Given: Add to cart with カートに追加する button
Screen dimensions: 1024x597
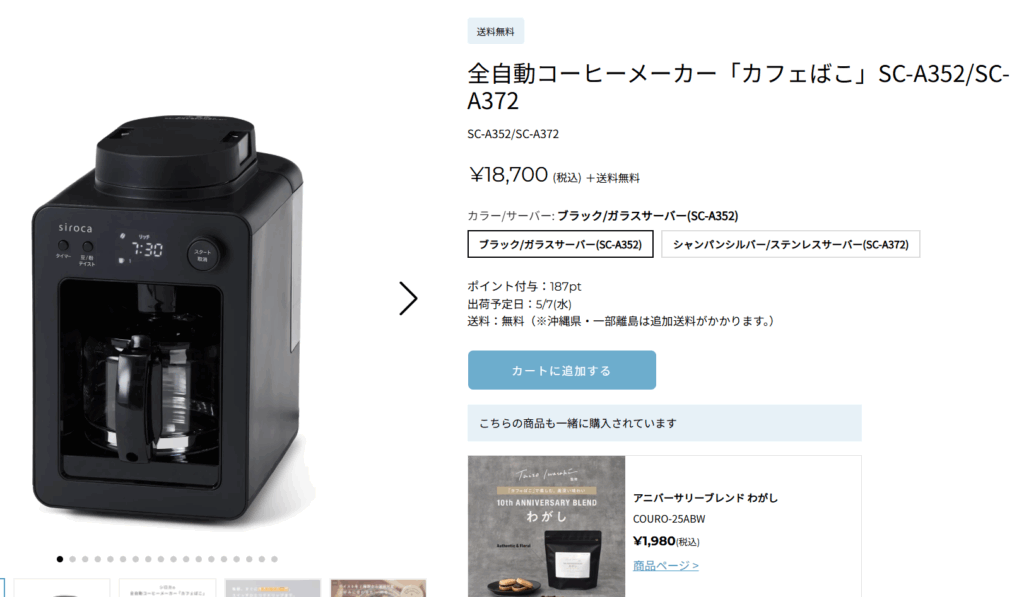Looking at the screenshot, I should click(562, 370).
